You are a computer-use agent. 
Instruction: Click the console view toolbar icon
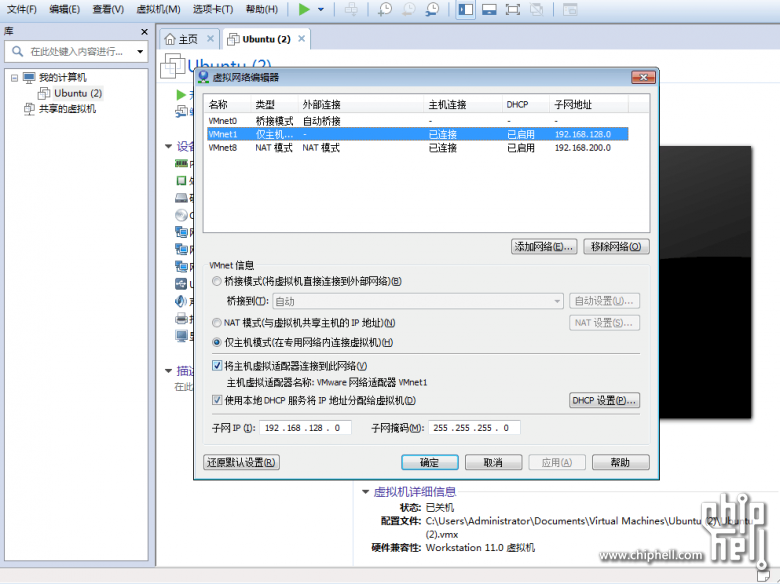(570, 9)
